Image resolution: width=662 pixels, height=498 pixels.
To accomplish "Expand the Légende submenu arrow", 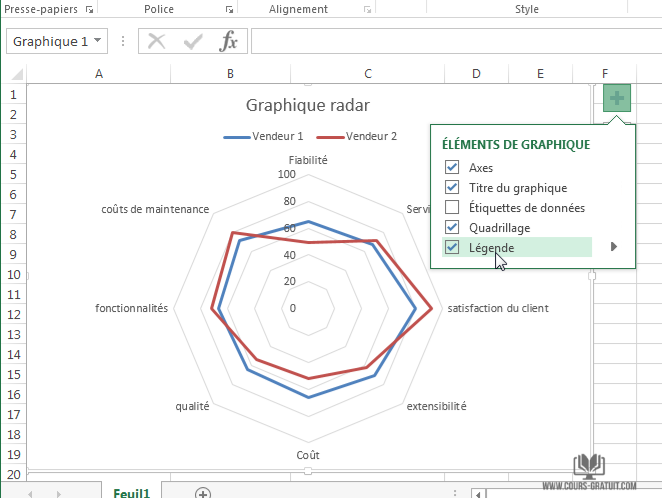I will [614, 247].
